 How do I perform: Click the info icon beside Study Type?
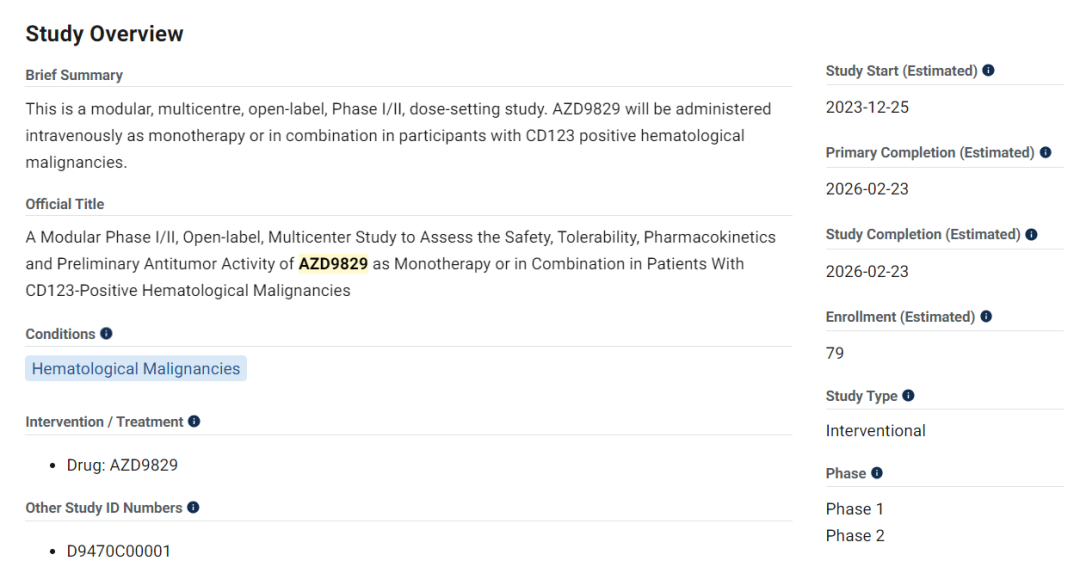(908, 396)
